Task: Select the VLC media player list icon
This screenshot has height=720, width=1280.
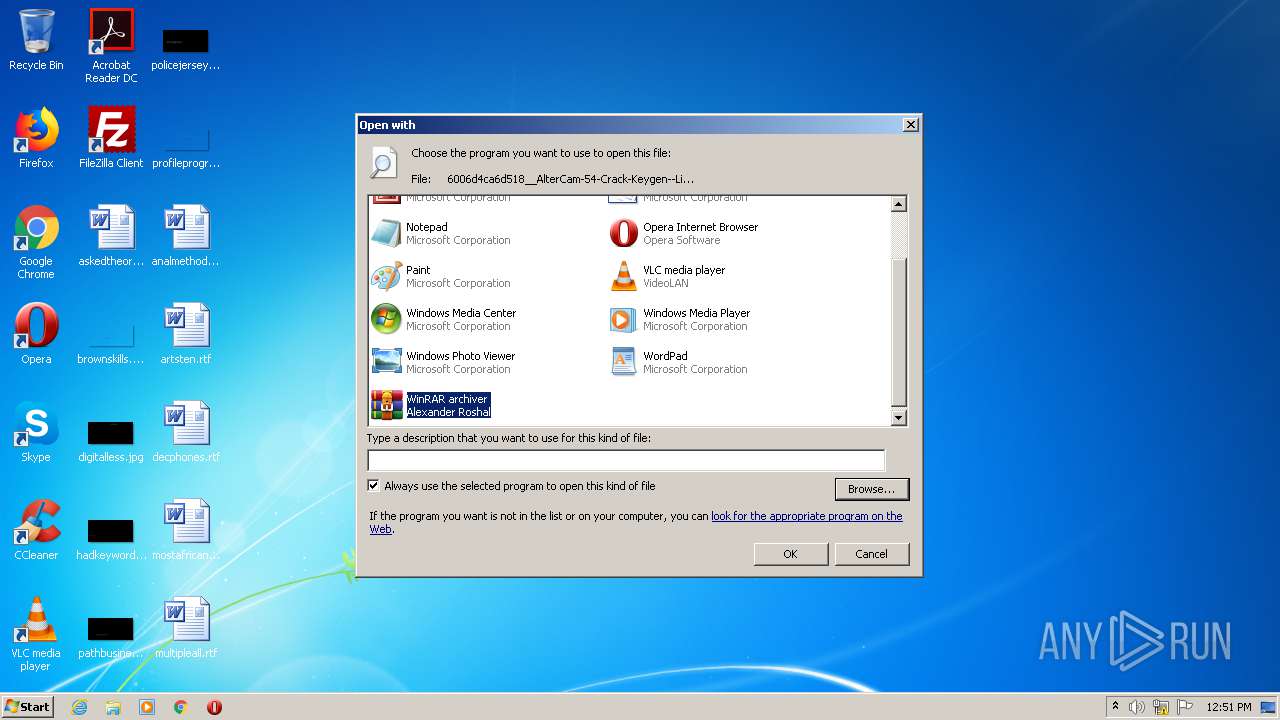Action: 623,276
